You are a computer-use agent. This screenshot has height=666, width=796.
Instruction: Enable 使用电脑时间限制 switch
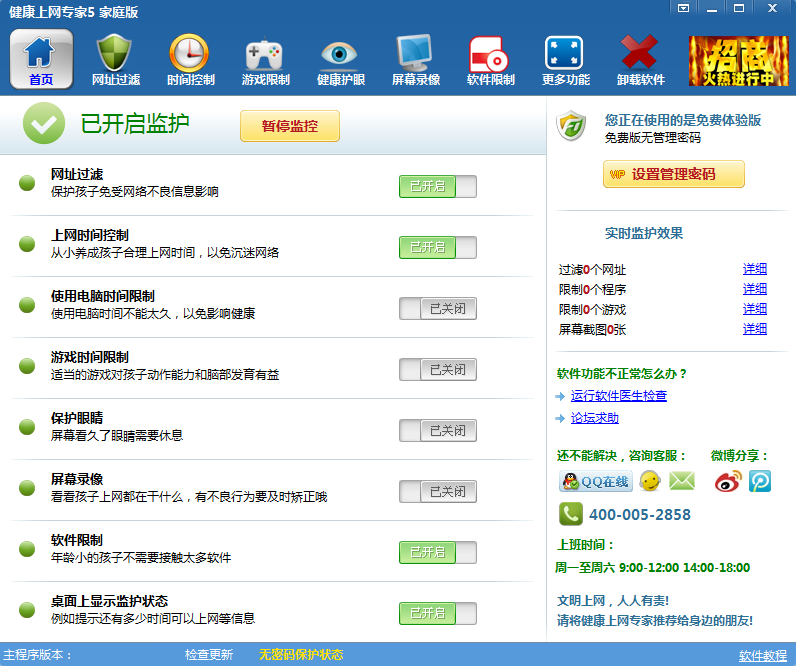(438, 309)
